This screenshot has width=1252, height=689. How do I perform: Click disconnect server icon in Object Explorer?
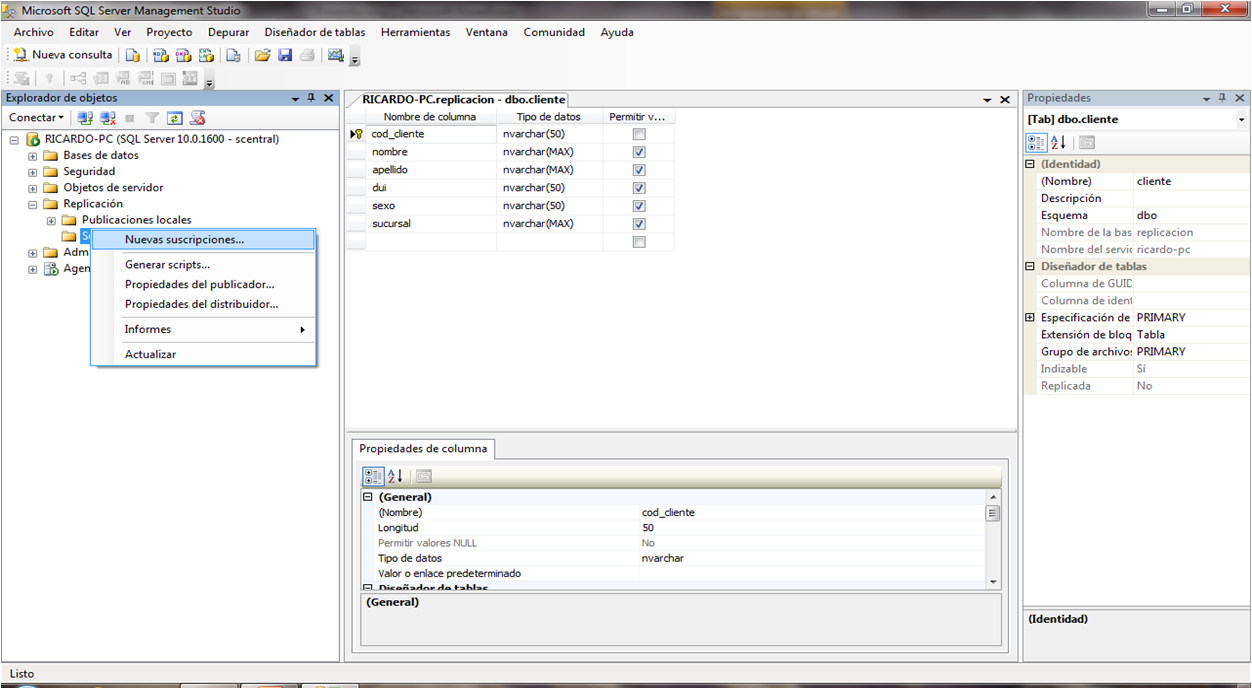108,118
